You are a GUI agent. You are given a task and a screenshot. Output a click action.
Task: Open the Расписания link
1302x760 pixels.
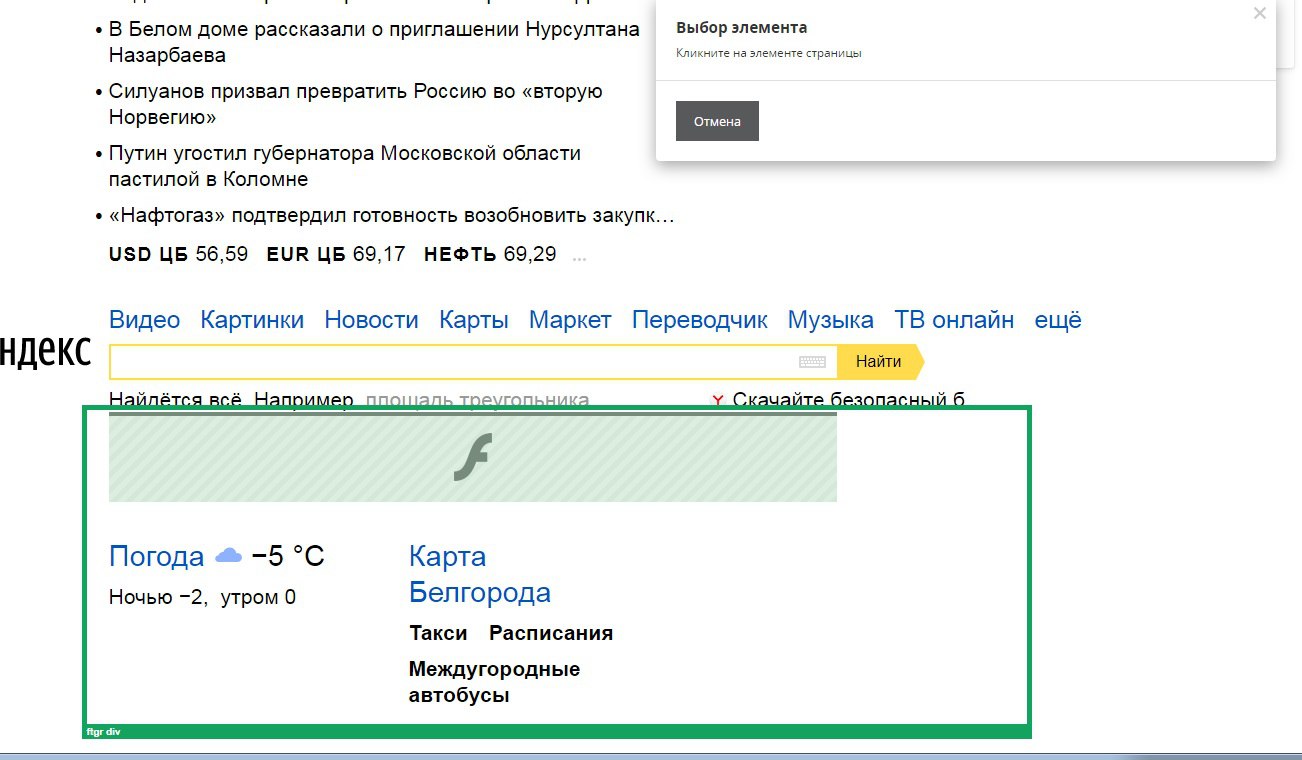click(x=551, y=633)
